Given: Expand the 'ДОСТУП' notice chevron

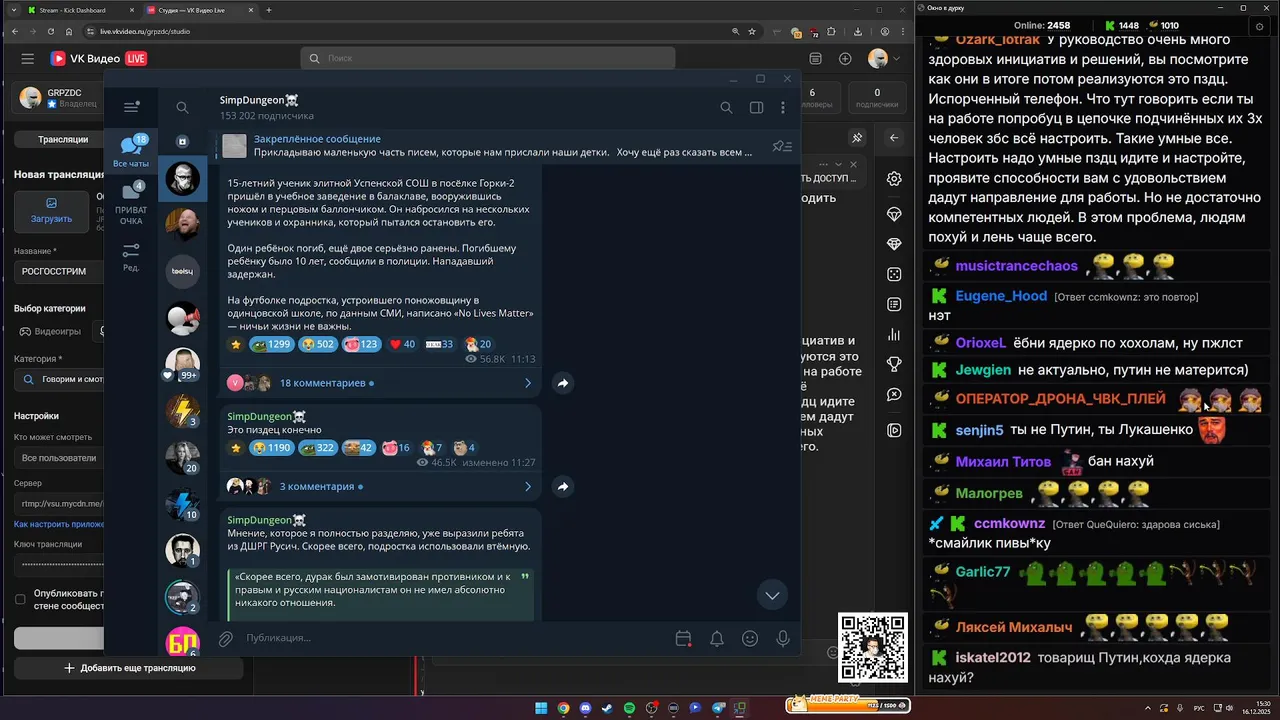Looking at the screenshot, I should click(840, 165).
